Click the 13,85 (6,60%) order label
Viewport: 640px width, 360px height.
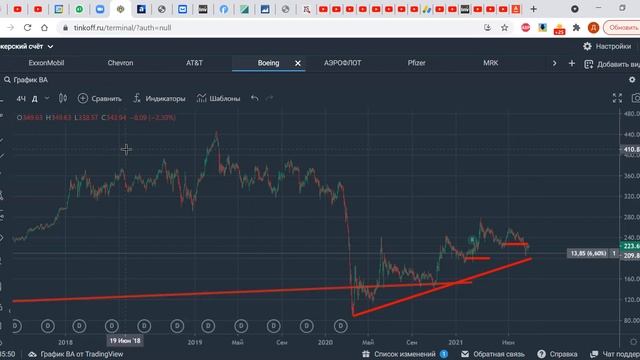click(x=588, y=253)
